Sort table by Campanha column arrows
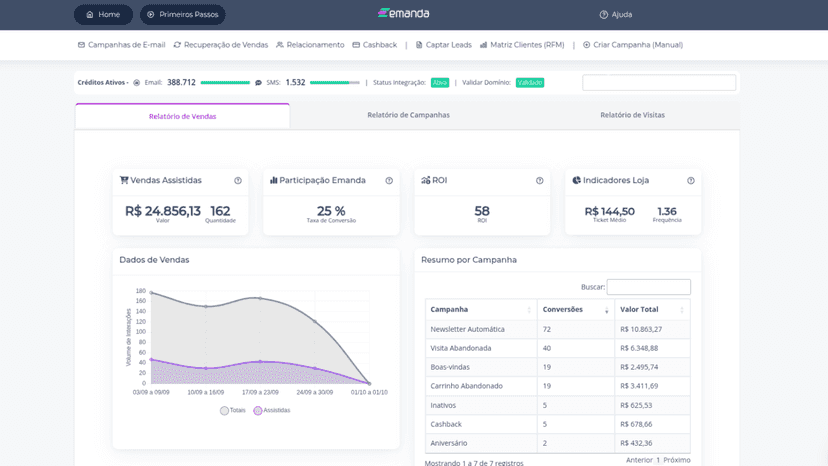The height and width of the screenshot is (466, 828). click(x=529, y=310)
